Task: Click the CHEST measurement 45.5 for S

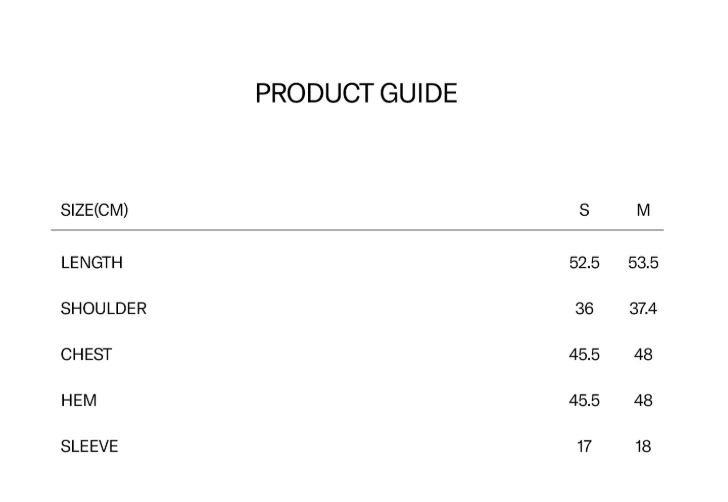Action: click(584, 354)
